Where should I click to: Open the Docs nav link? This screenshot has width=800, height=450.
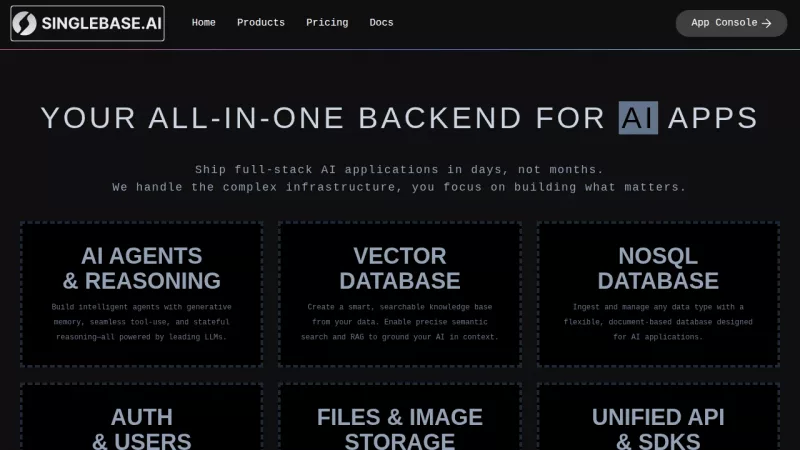click(x=381, y=22)
